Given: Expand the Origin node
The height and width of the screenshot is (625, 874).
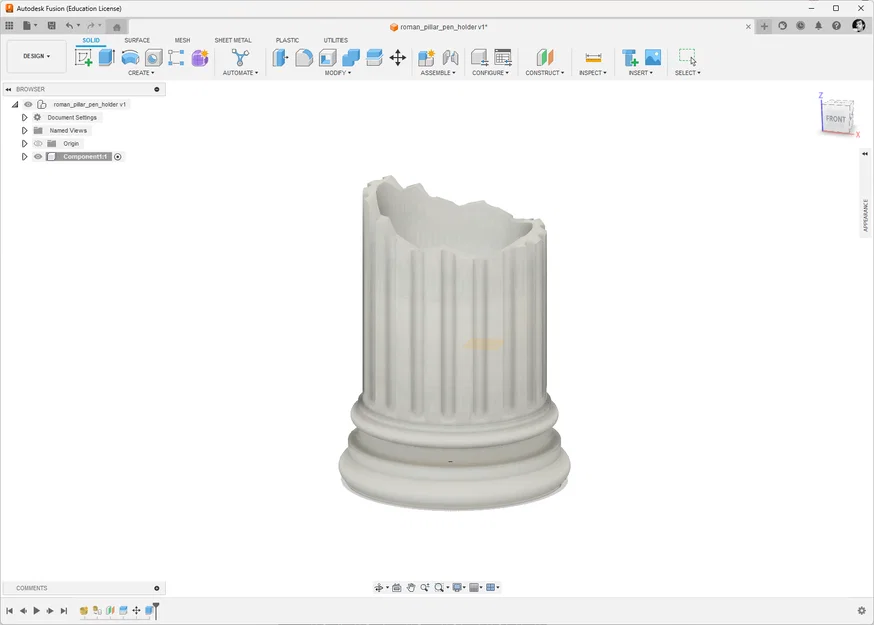Looking at the screenshot, I should tap(25, 143).
